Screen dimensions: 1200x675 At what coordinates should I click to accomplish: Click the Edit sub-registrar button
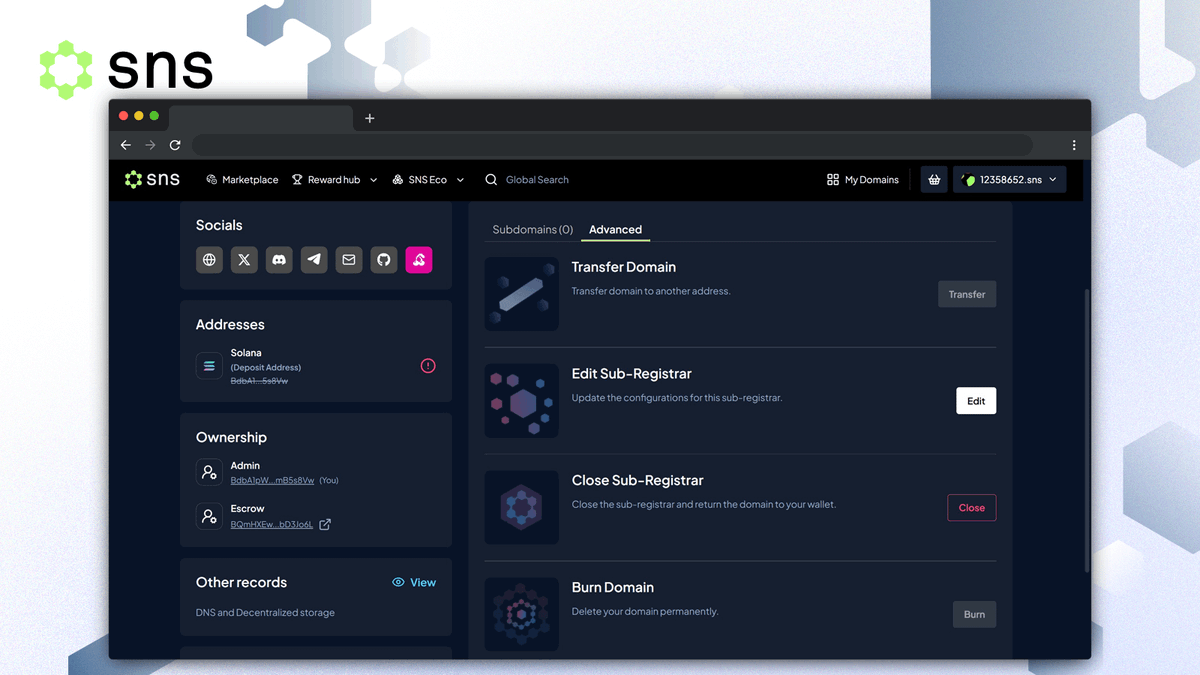[x=976, y=401]
